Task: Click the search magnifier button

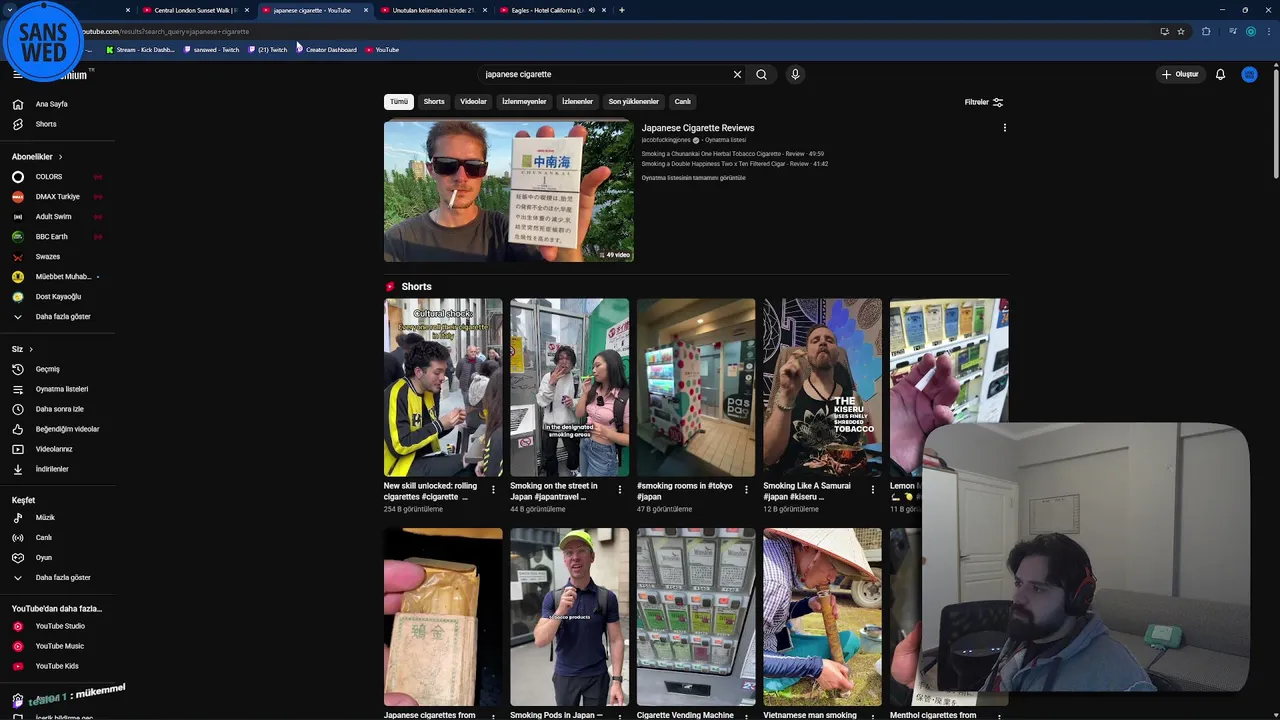Action: pos(761,74)
